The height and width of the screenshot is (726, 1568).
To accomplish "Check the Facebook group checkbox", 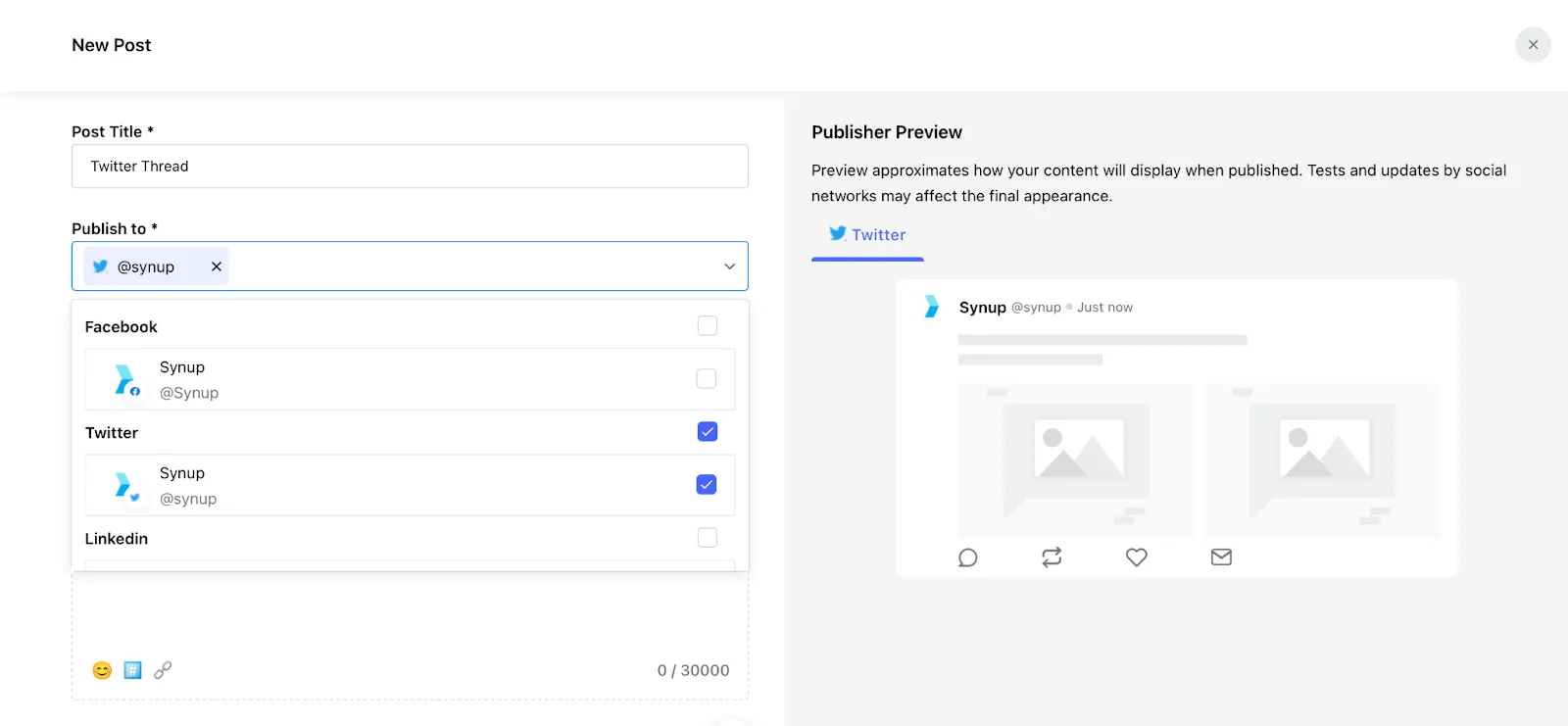I will [708, 325].
